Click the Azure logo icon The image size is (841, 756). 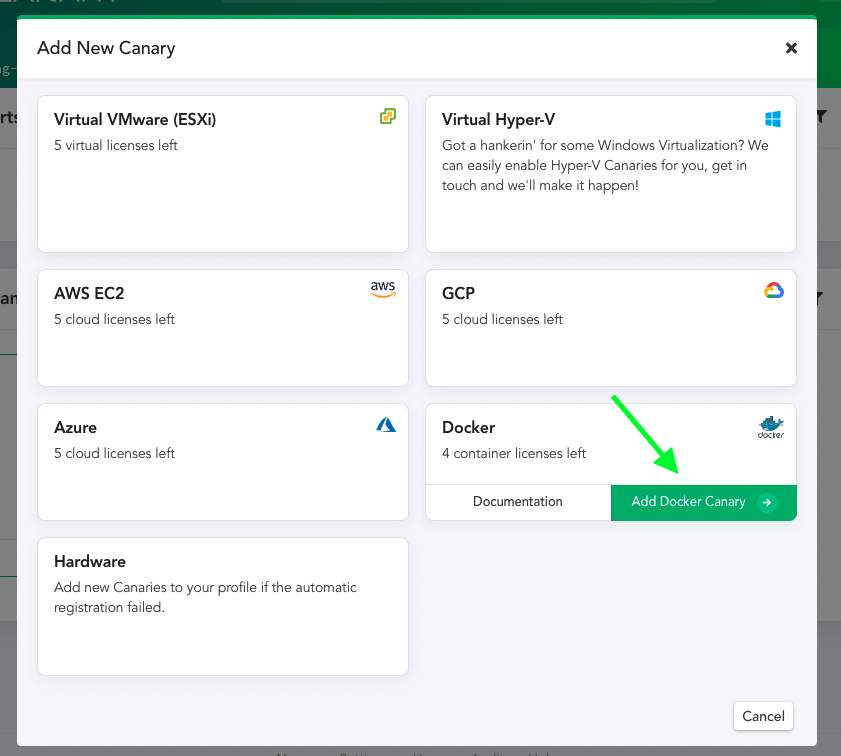click(386, 425)
